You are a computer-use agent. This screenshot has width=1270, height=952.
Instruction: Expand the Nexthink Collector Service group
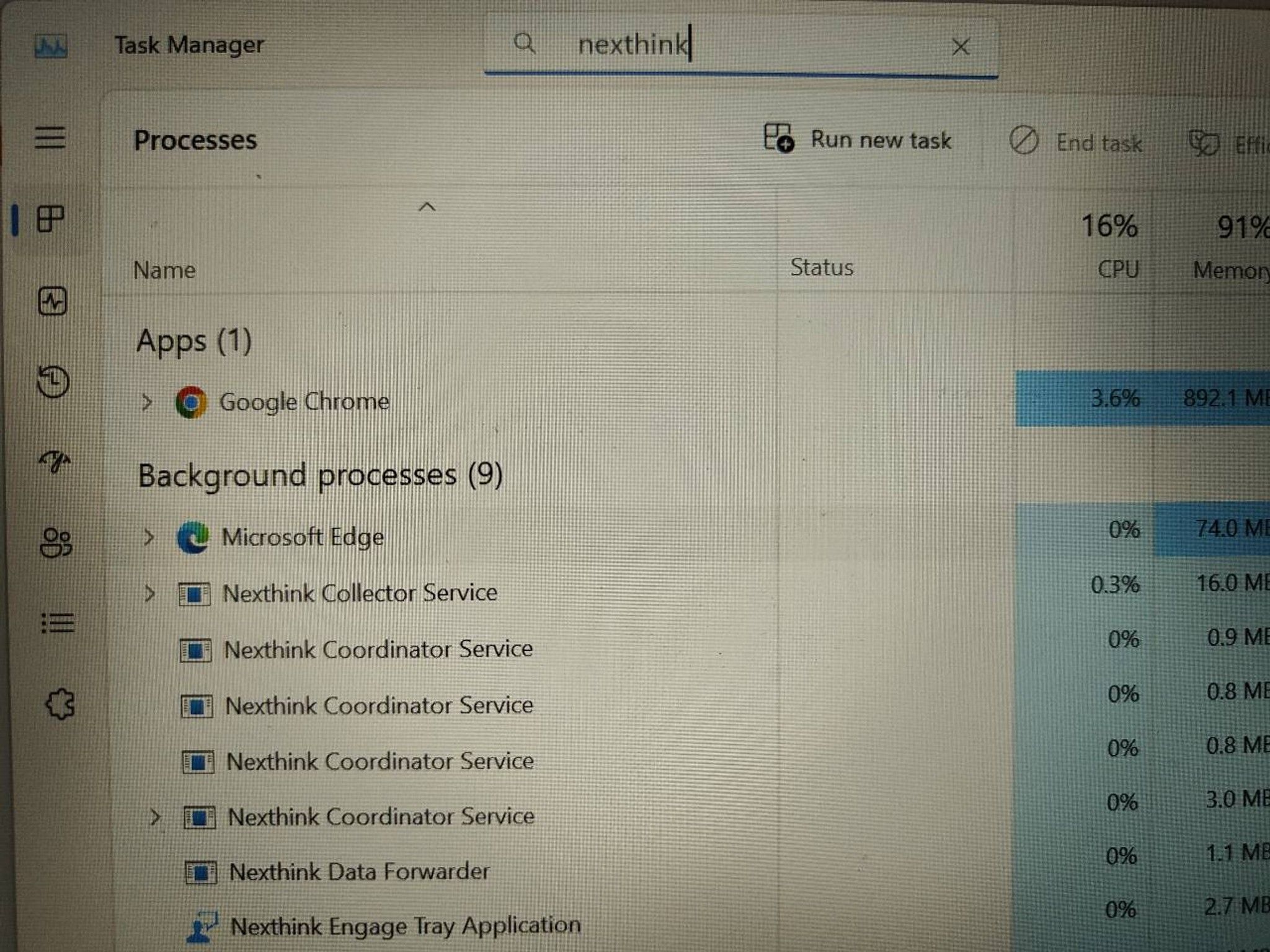[149, 594]
